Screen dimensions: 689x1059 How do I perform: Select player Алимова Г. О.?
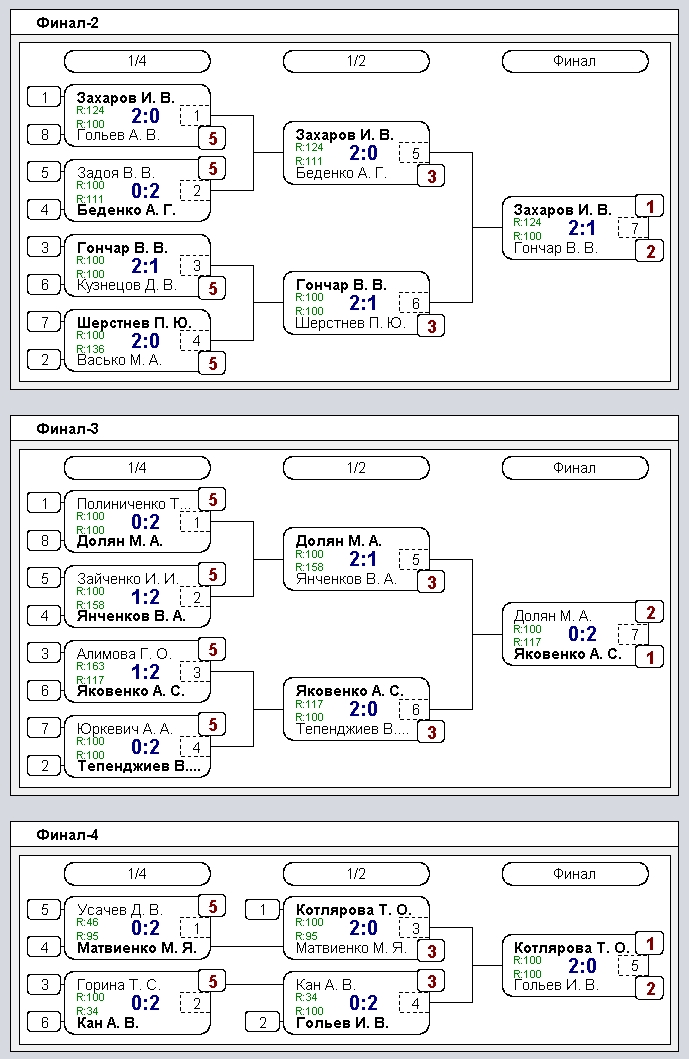click(x=124, y=654)
